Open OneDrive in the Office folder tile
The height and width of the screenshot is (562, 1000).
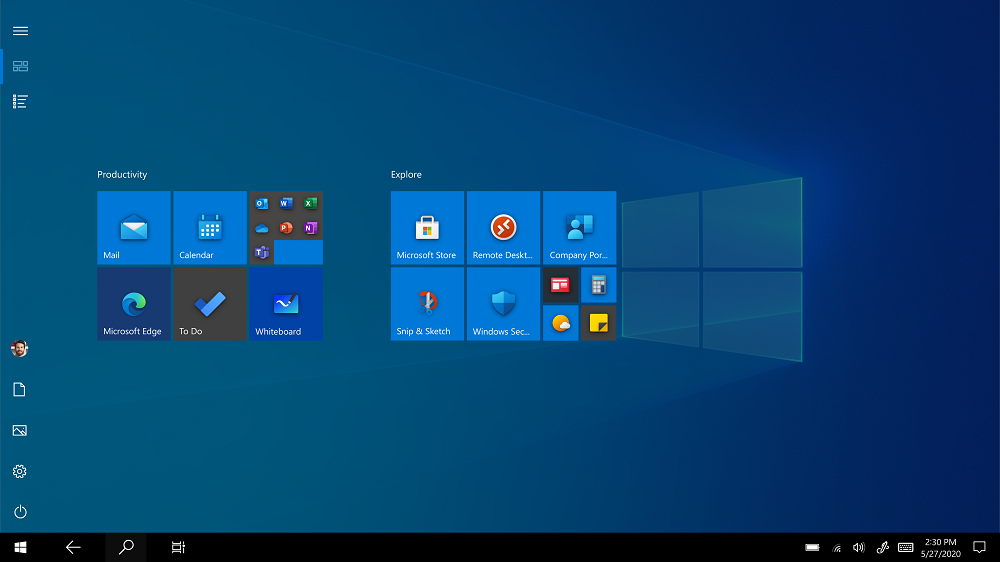point(261,228)
